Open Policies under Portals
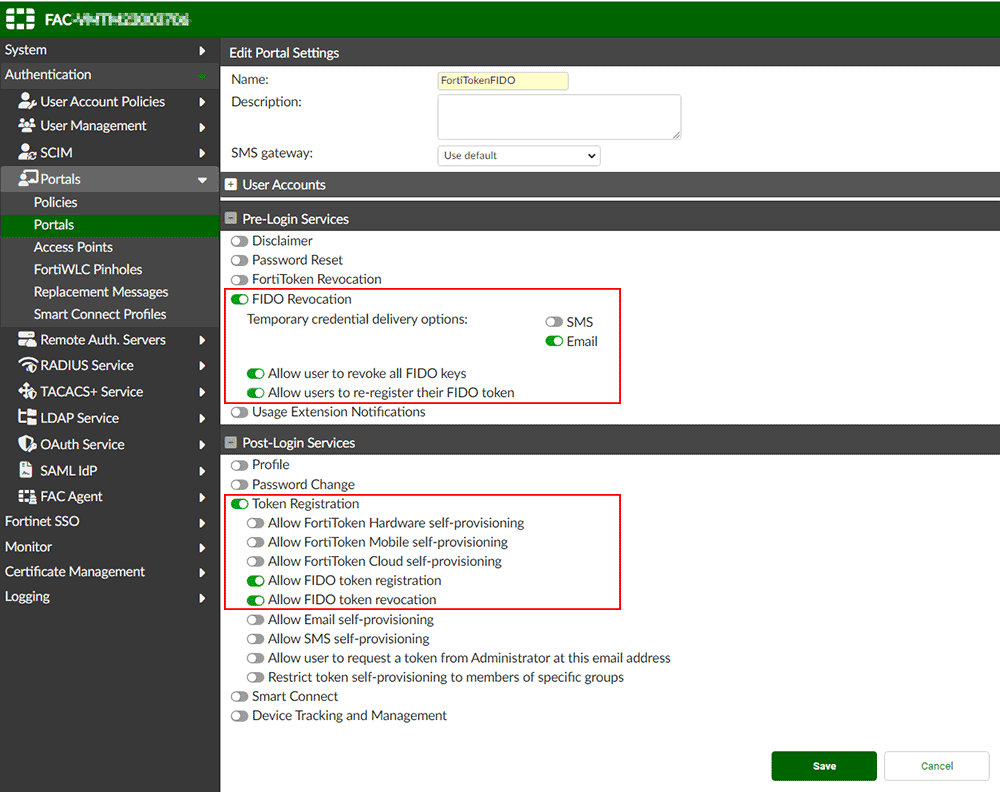This screenshot has height=792, width=1000. pyautogui.click(x=55, y=202)
